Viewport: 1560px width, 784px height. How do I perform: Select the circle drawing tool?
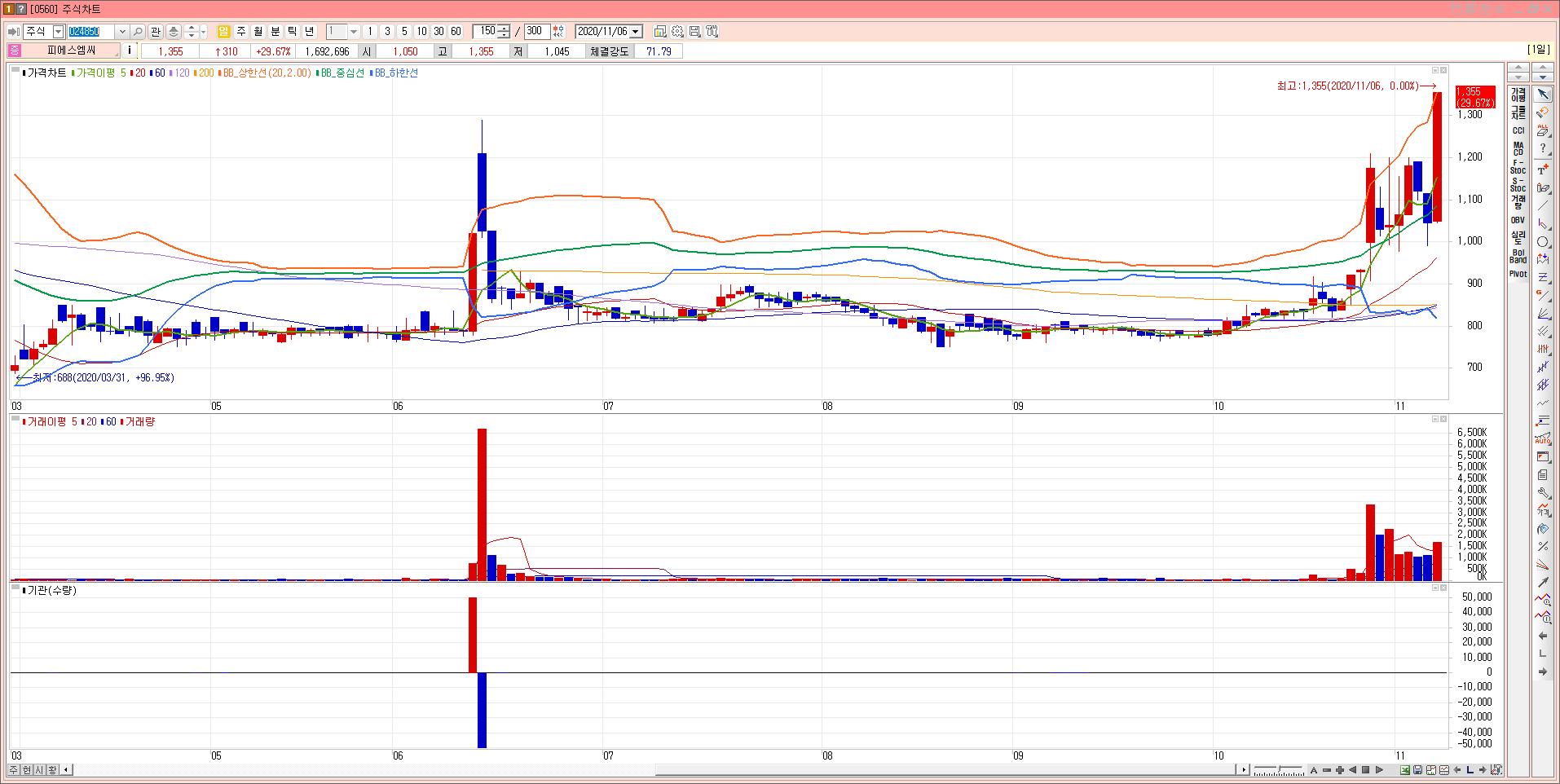(x=1543, y=242)
